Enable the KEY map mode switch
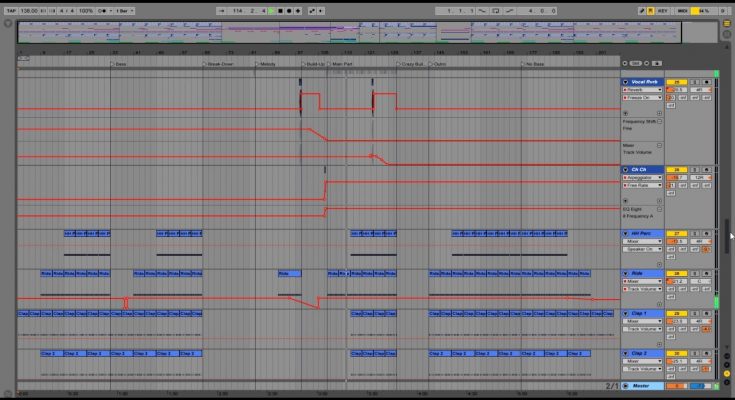Viewport: 735px width, 400px height. 662,10
